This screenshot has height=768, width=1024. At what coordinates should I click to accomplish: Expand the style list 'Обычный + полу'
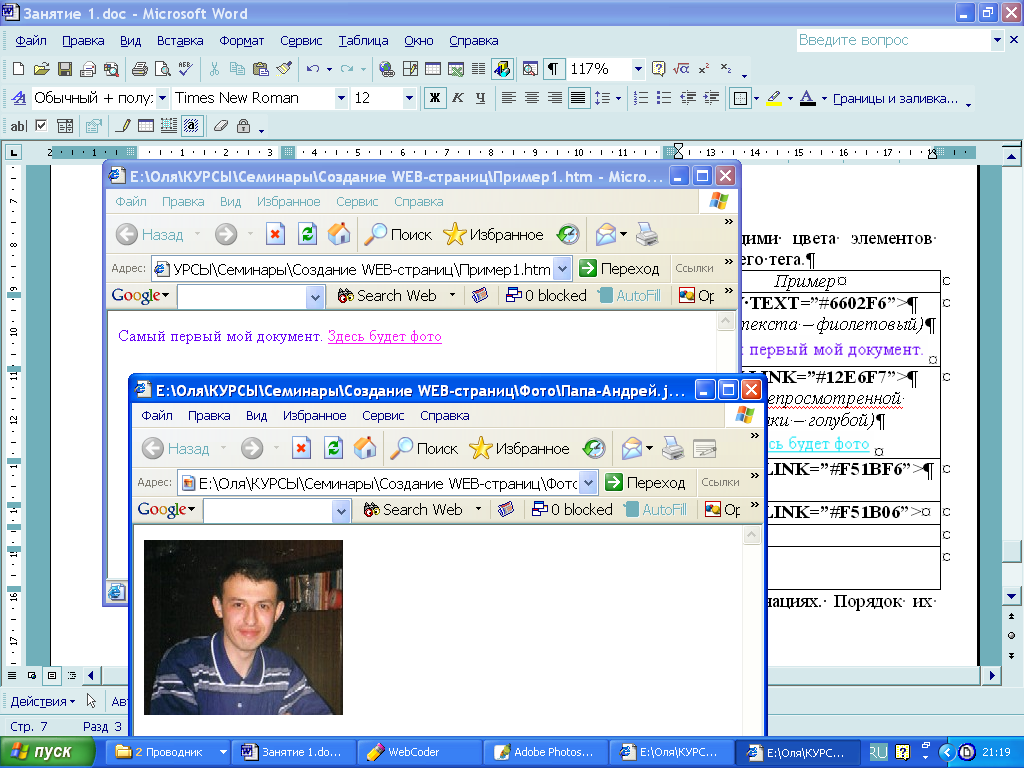162,98
